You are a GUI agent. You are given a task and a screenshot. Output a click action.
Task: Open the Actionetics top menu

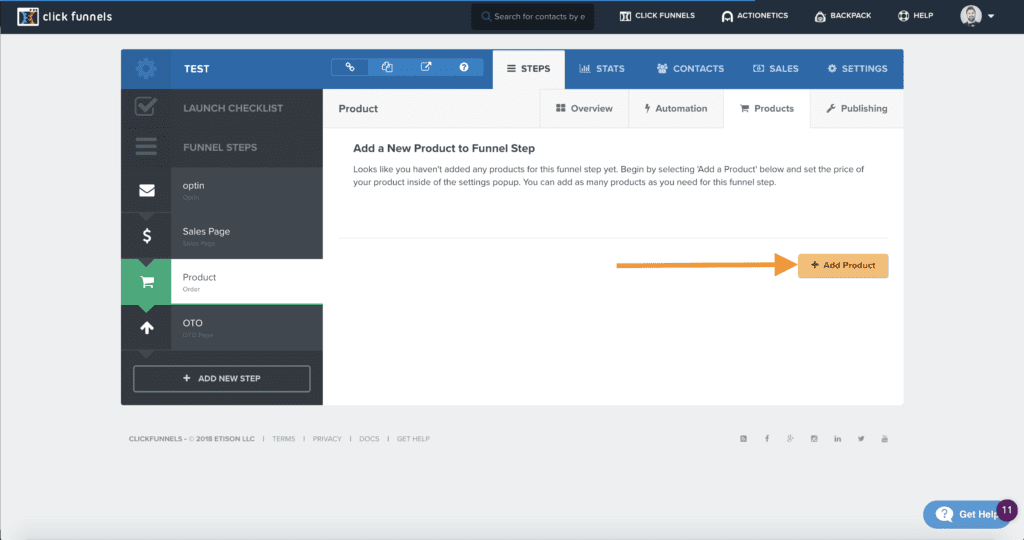[755, 16]
